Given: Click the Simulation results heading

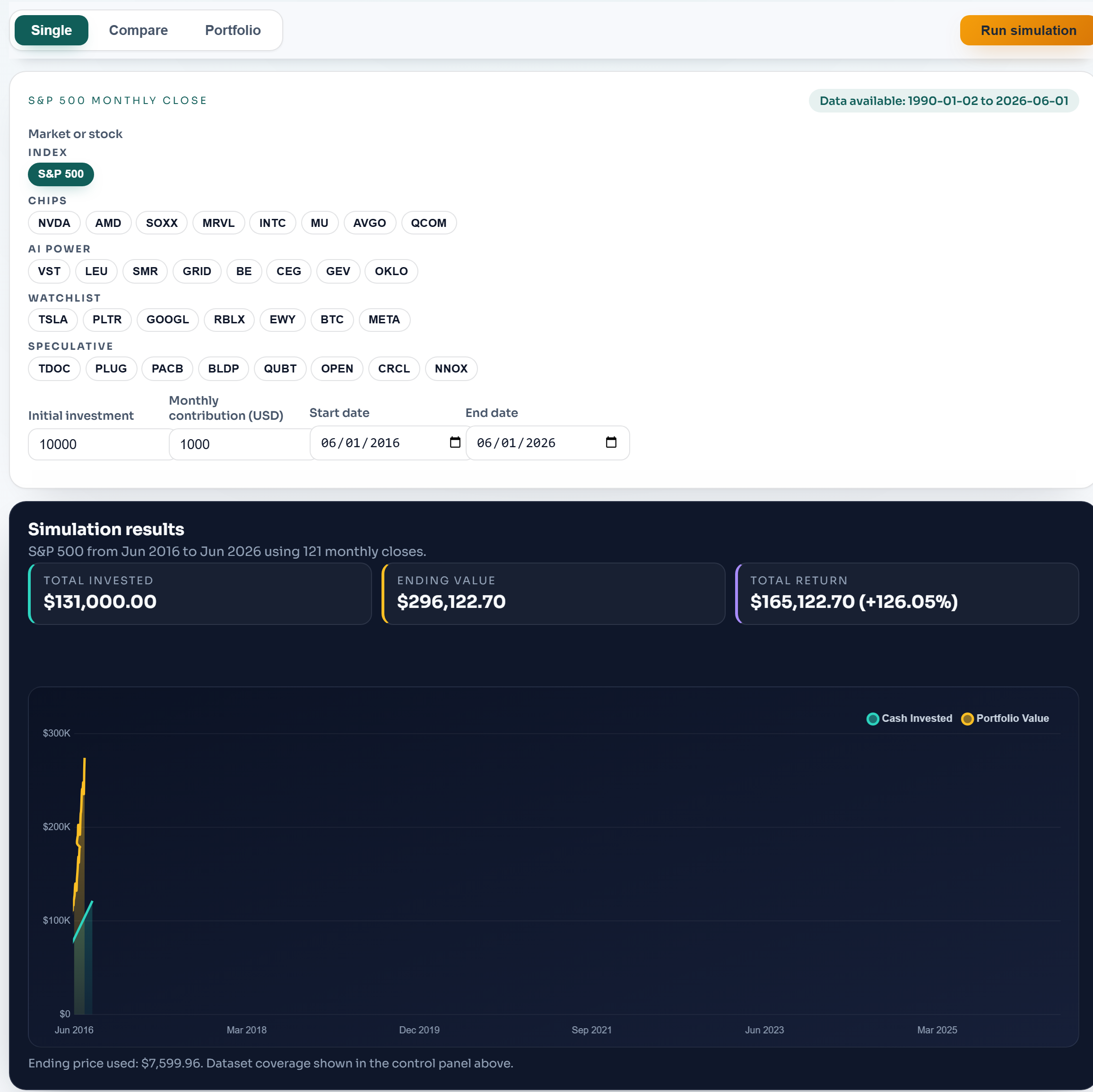Looking at the screenshot, I should (x=106, y=529).
